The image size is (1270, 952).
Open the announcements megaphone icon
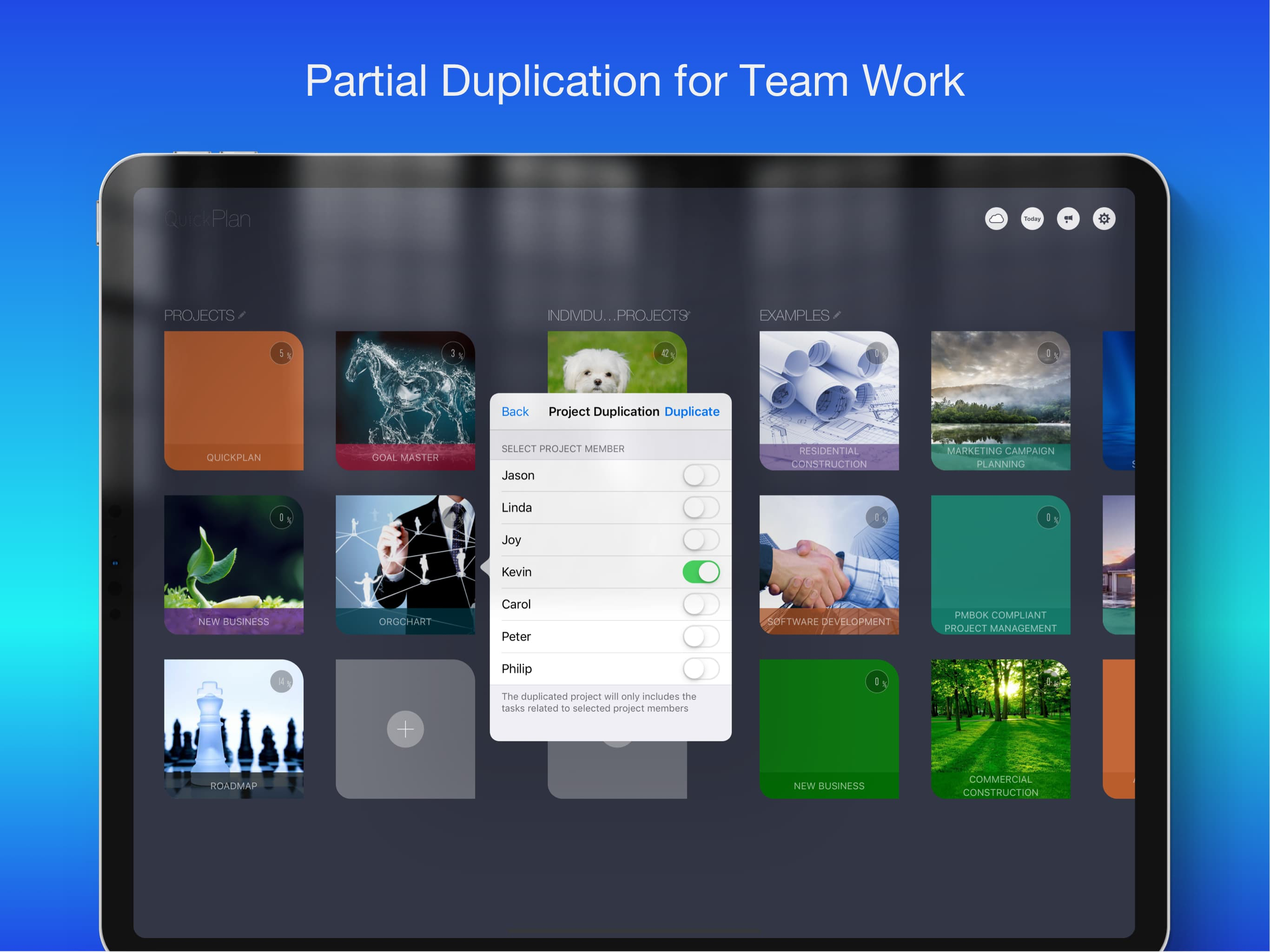(1068, 219)
